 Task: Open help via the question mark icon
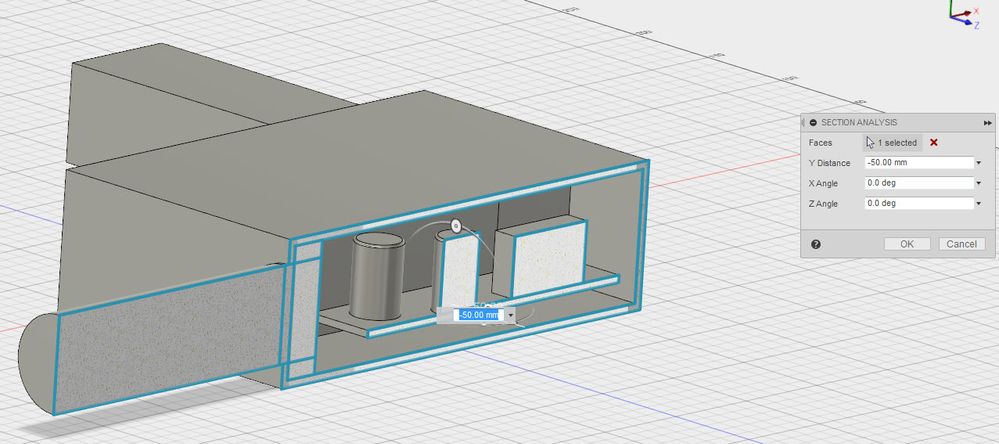tap(816, 244)
